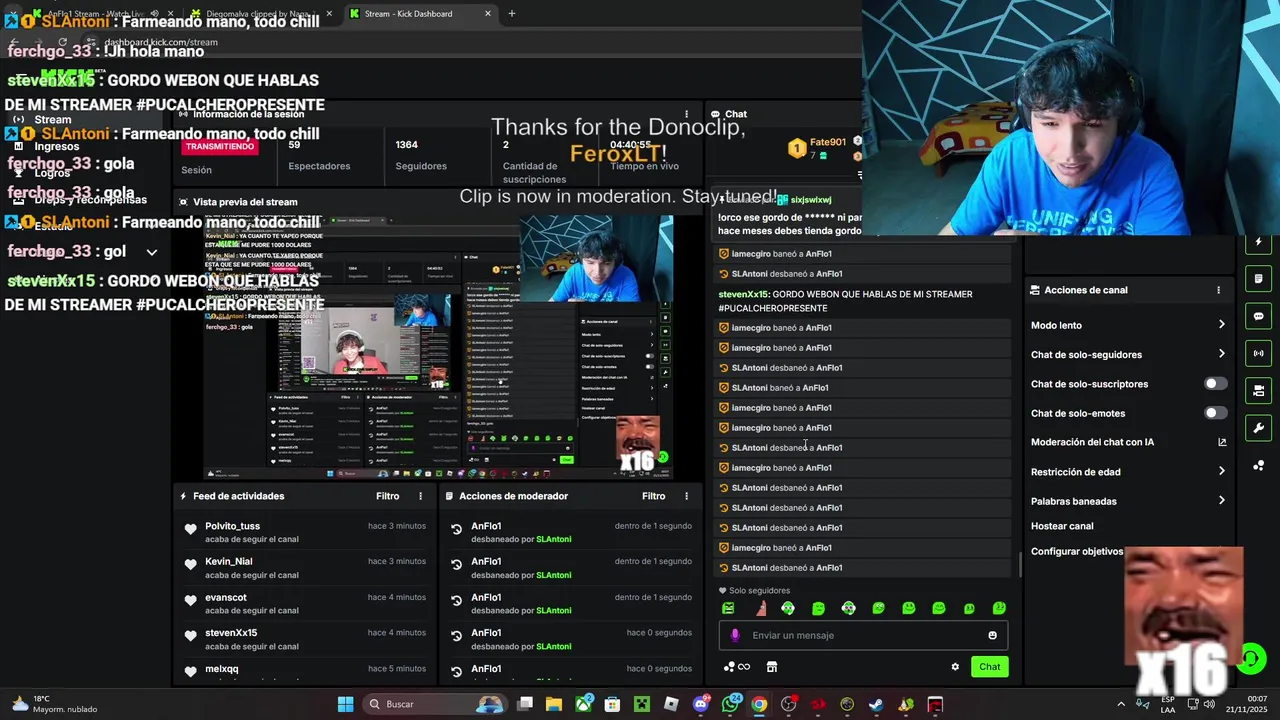Pick the Patrick star emote
This screenshot has height=720, width=1280.
pos(759,608)
